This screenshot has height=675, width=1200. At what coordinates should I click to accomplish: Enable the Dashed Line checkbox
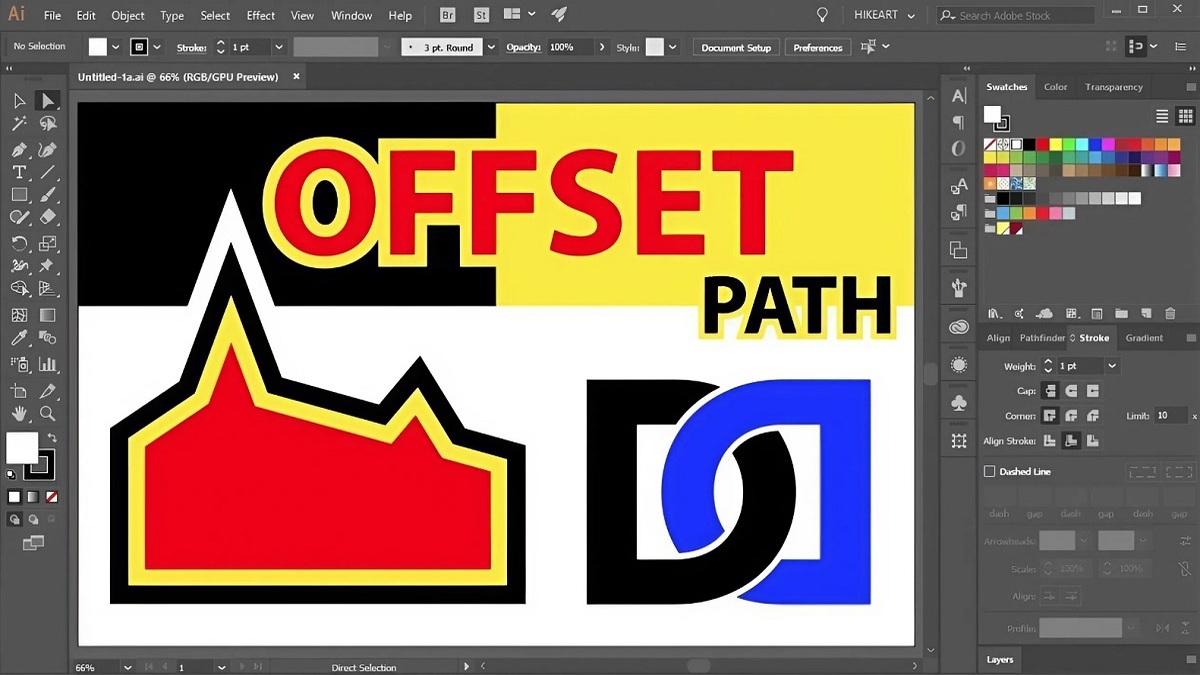pyautogui.click(x=990, y=471)
